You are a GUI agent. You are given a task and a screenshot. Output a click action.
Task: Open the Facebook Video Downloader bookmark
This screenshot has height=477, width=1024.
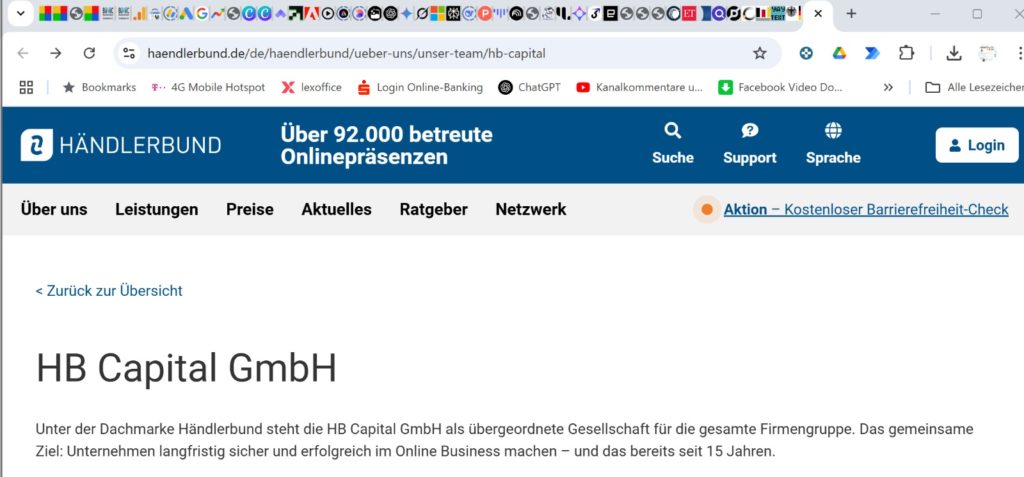pos(780,87)
